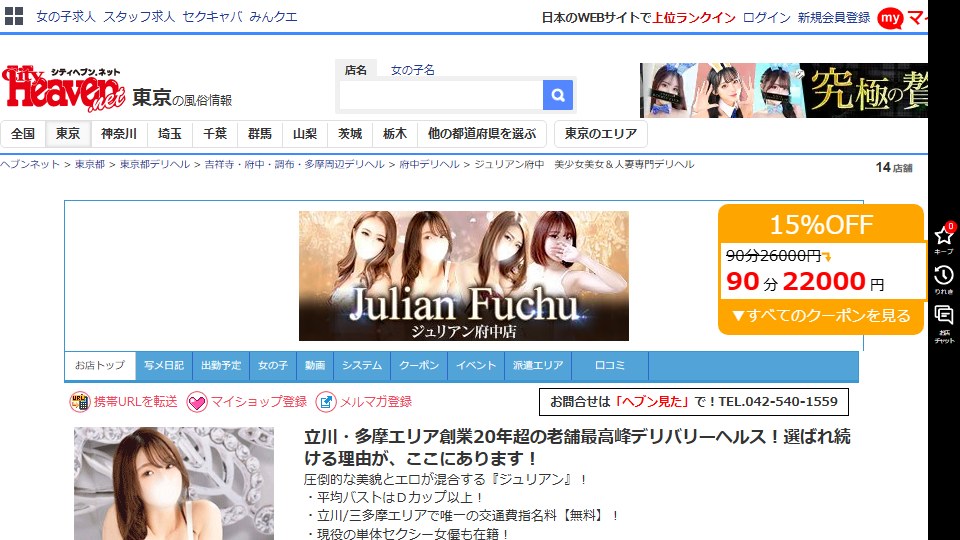The image size is (960, 540).
Task: Click すべてのクーポンを見る button
Action: [x=821, y=316]
